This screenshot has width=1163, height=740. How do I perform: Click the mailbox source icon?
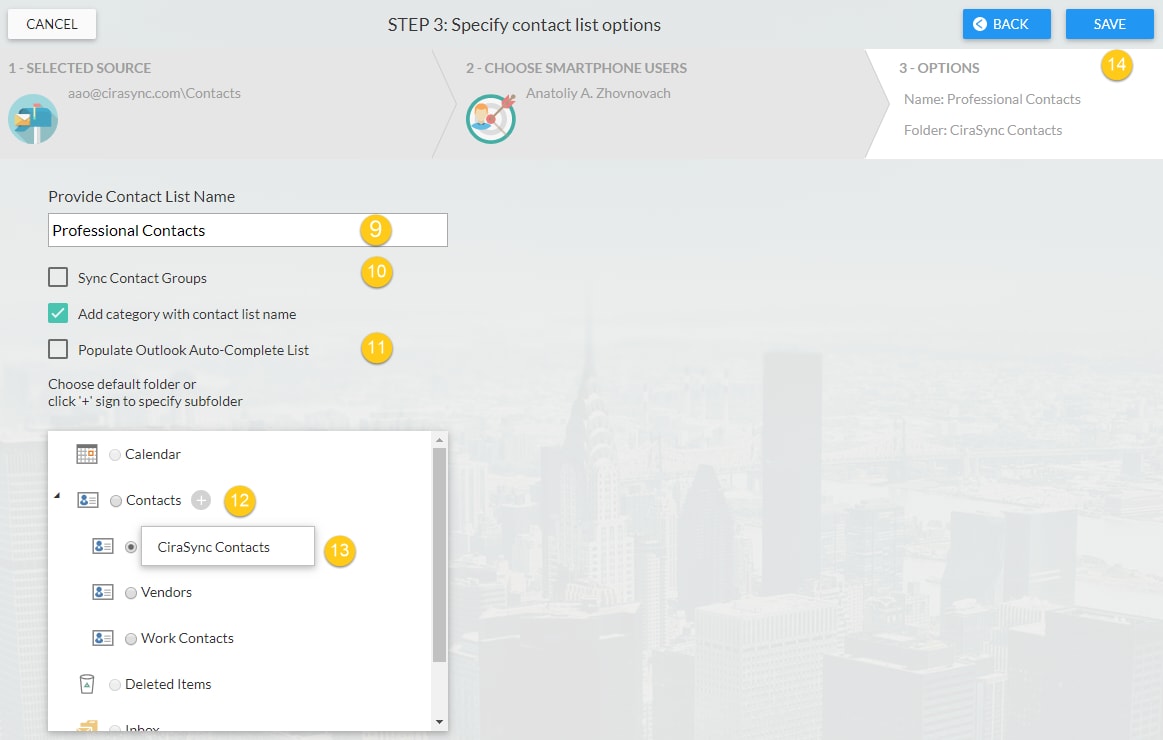click(33, 119)
